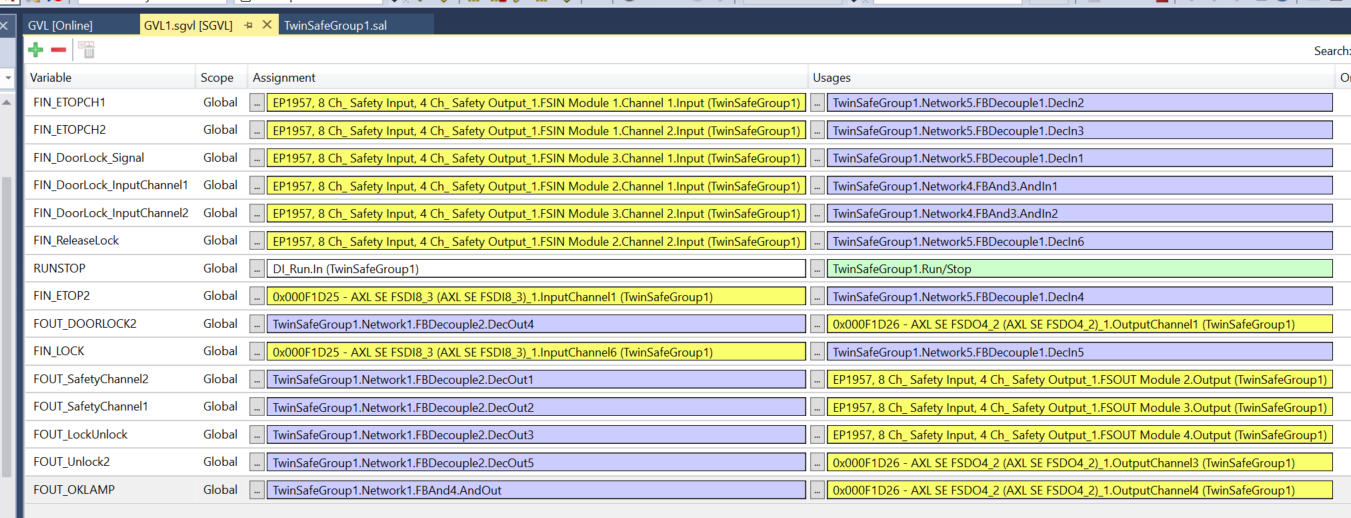The image size is (1351, 518).
Task: Click the FSOUT Module 2.Output usage field
Action: pyautogui.click(x=1080, y=379)
